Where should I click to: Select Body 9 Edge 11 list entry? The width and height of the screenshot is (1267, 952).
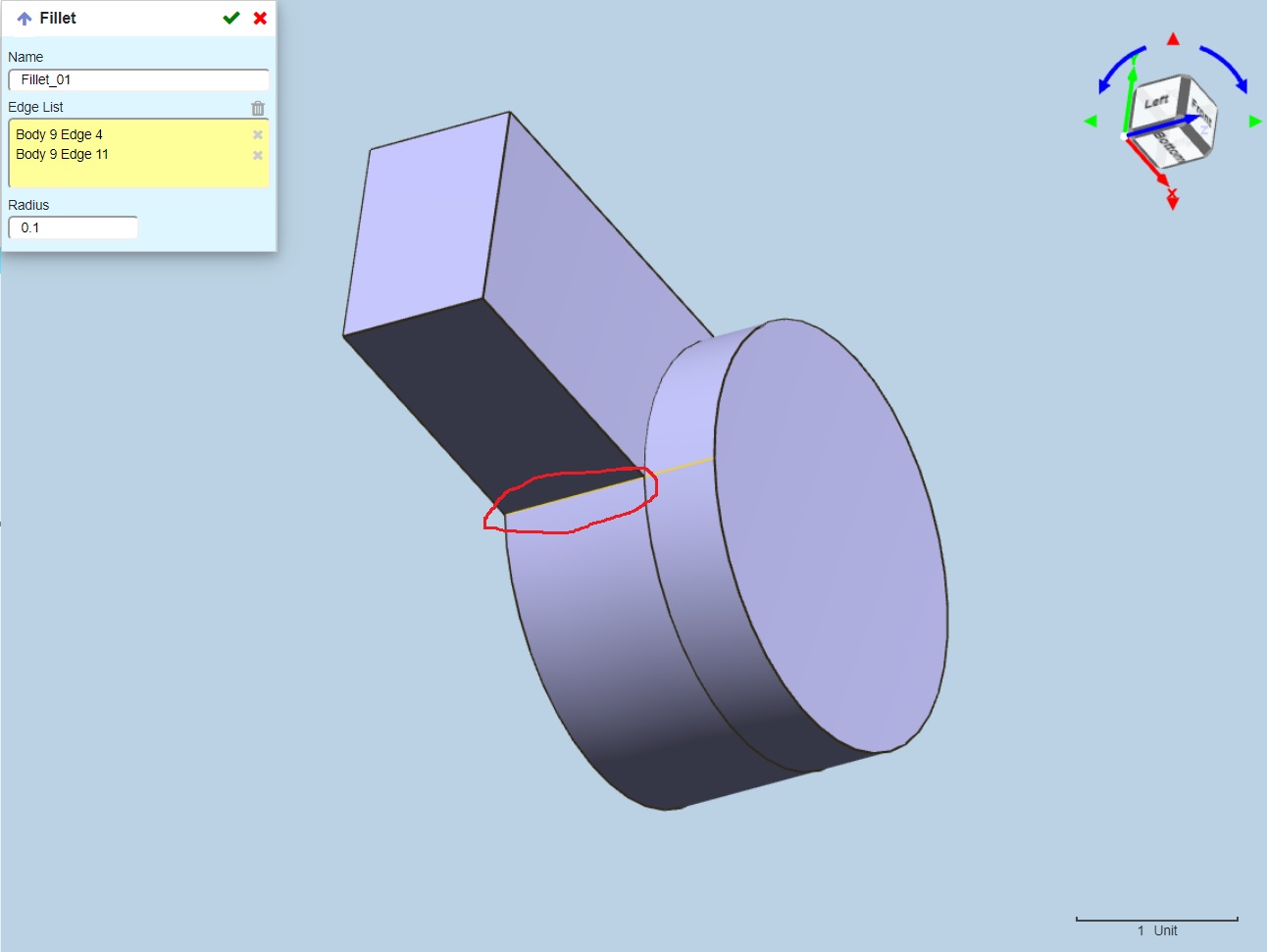click(x=63, y=154)
